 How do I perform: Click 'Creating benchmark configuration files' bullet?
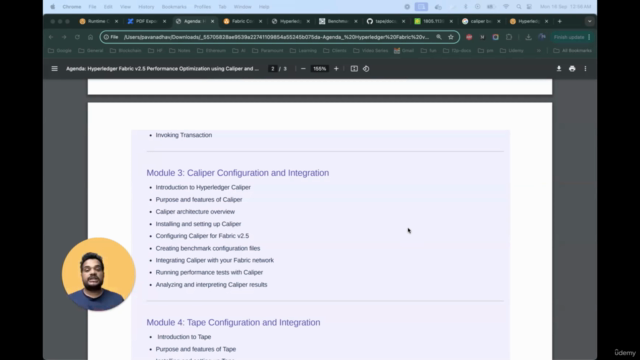pos(208,248)
